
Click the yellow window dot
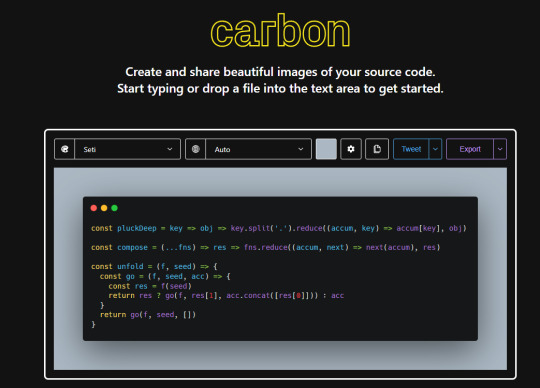[104, 208]
